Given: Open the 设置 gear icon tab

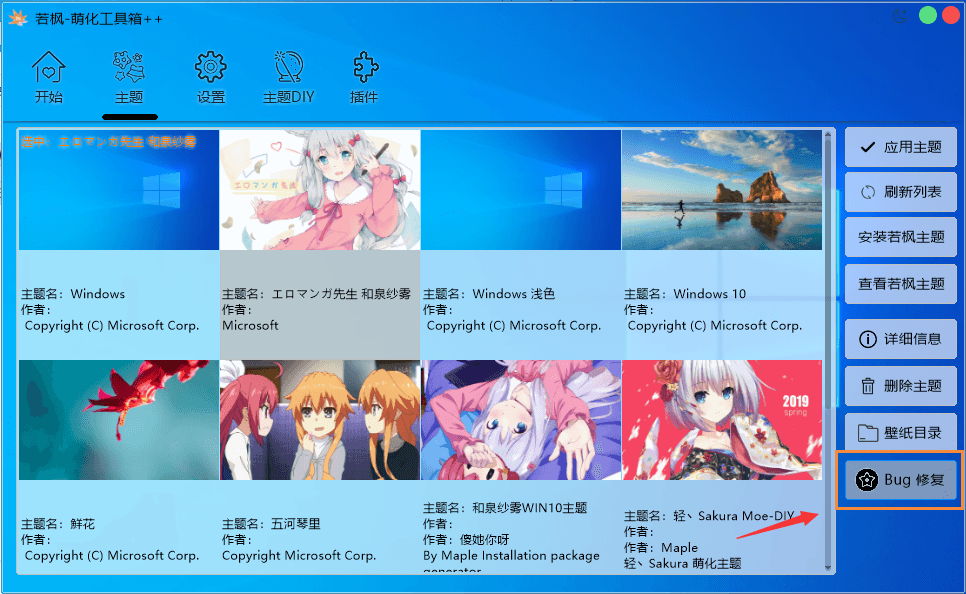Looking at the screenshot, I should pyautogui.click(x=211, y=67).
